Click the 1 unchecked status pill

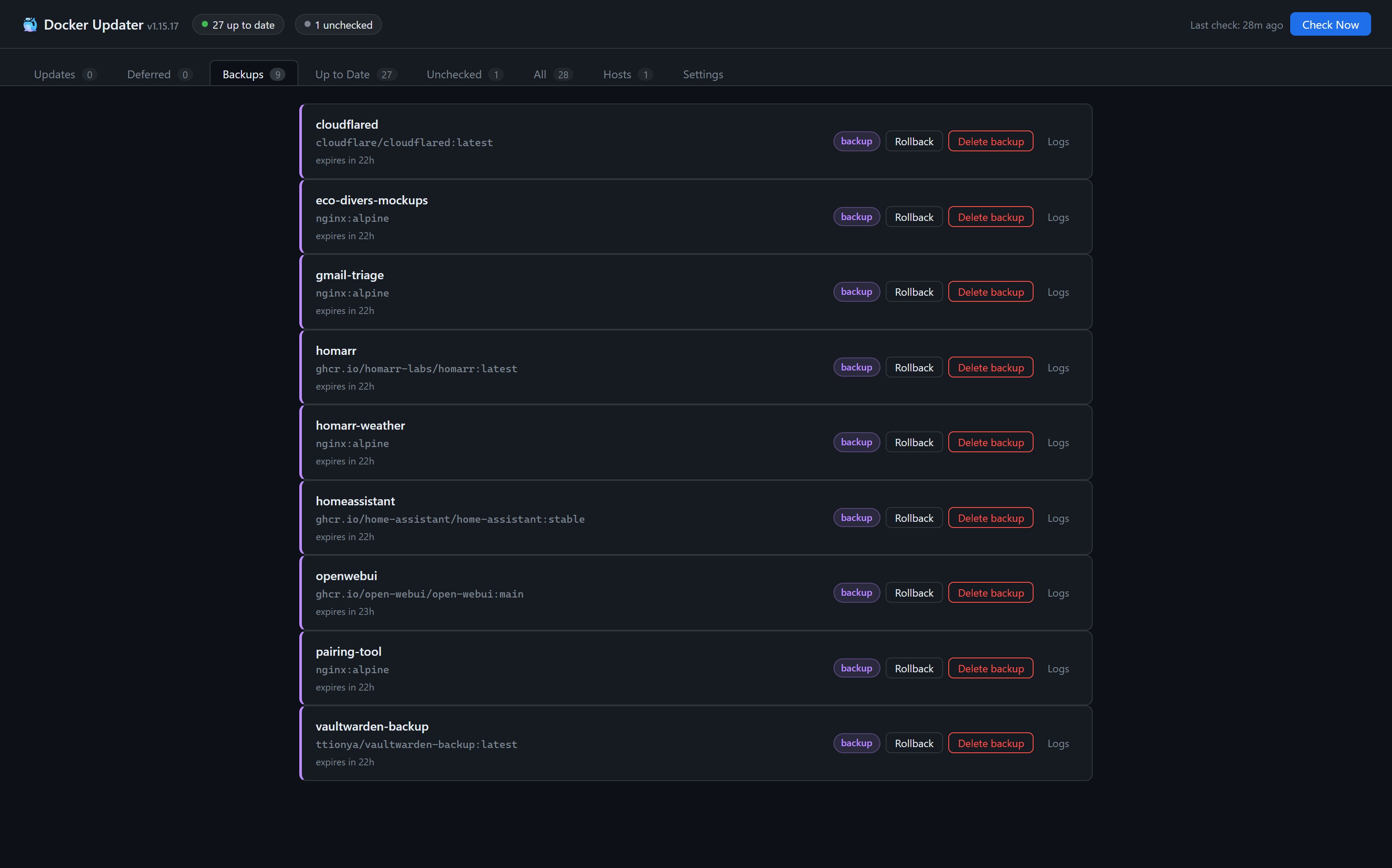[x=338, y=25]
